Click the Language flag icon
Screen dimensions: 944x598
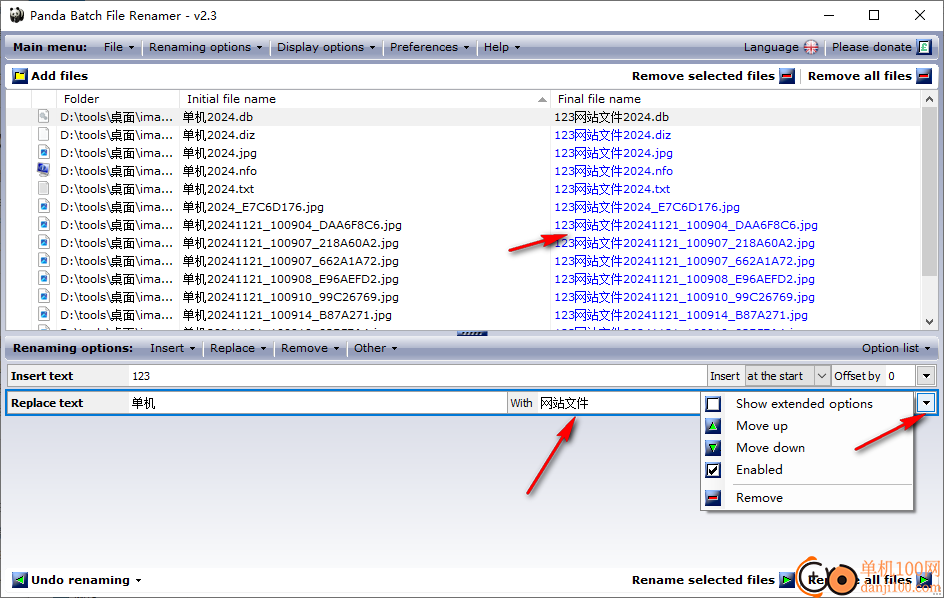tap(811, 47)
